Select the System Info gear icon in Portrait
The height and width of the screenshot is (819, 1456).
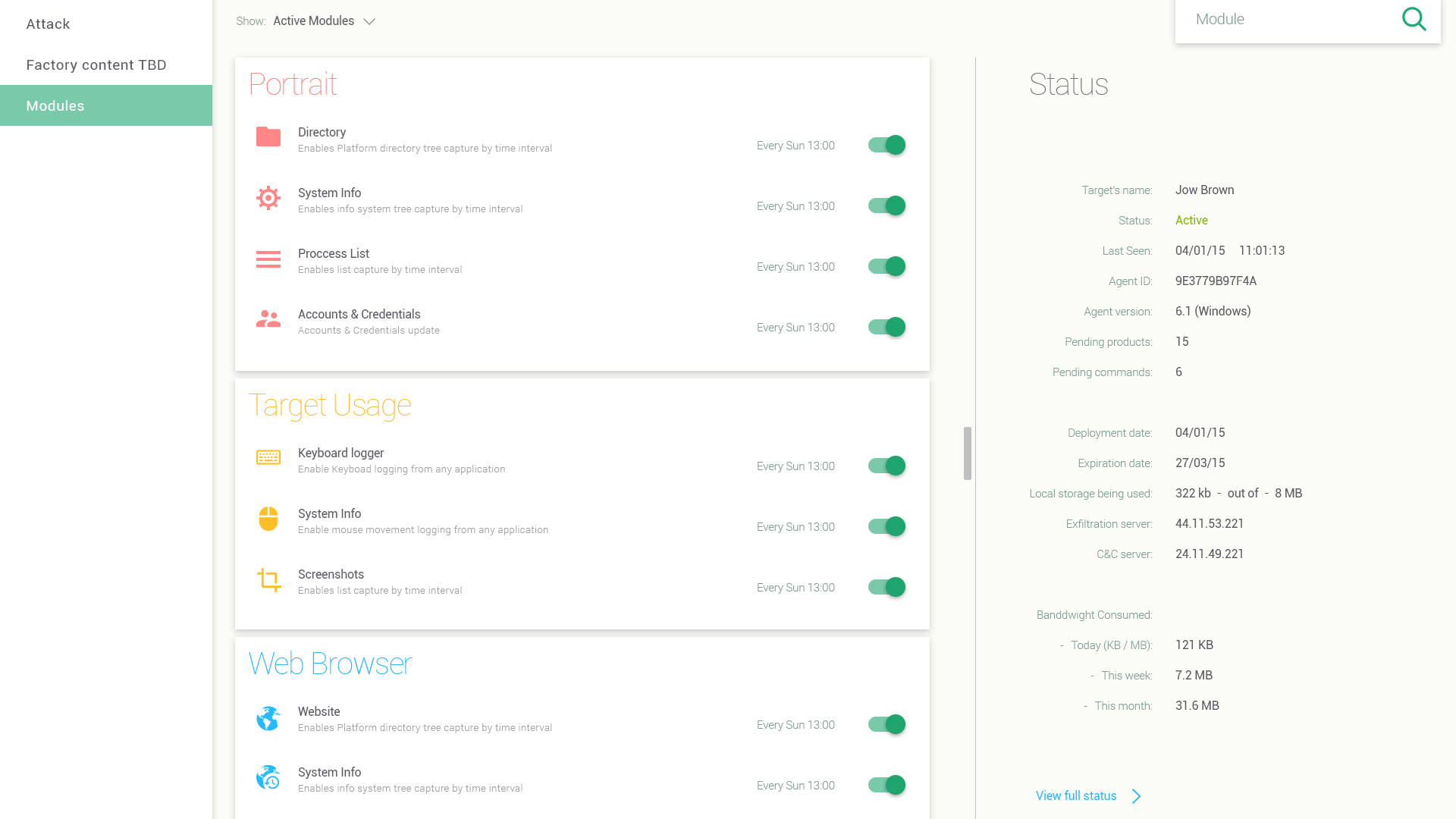point(268,198)
